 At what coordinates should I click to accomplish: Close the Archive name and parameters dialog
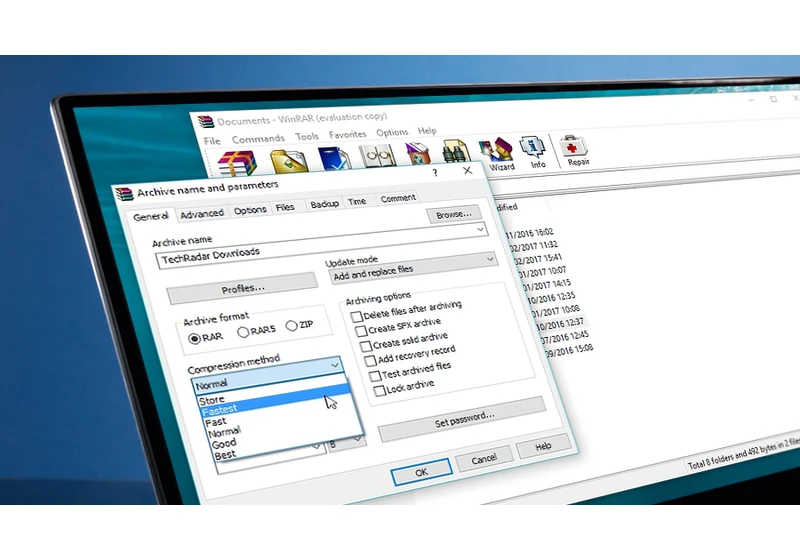coord(467,170)
